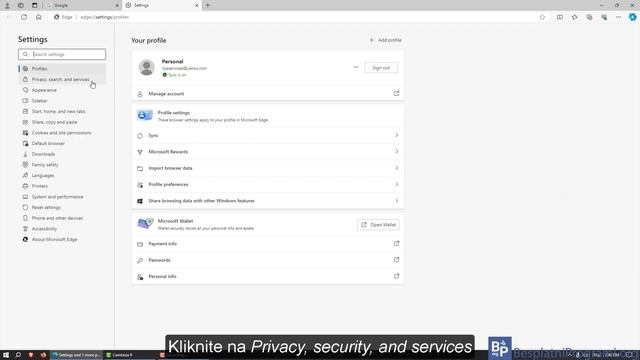Image resolution: width=640 pixels, height=360 pixels.
Task: Click the Sign out button
Action: click(x=381, y=68)
